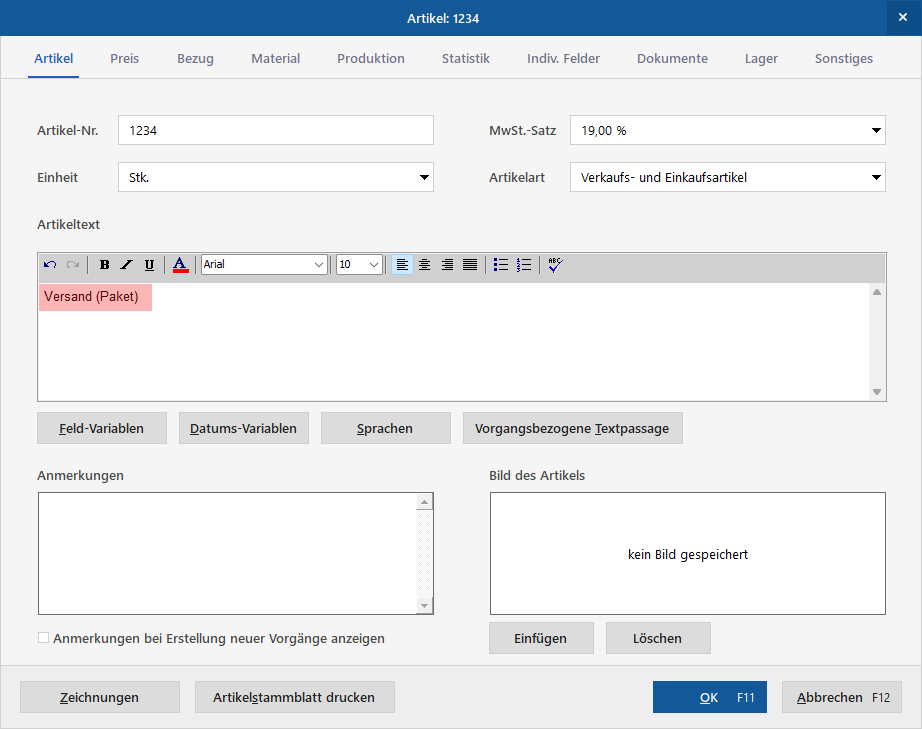Screen dimensions: 922x729
Task: Click Löschen to remove the image
Action: coord(658,638)
